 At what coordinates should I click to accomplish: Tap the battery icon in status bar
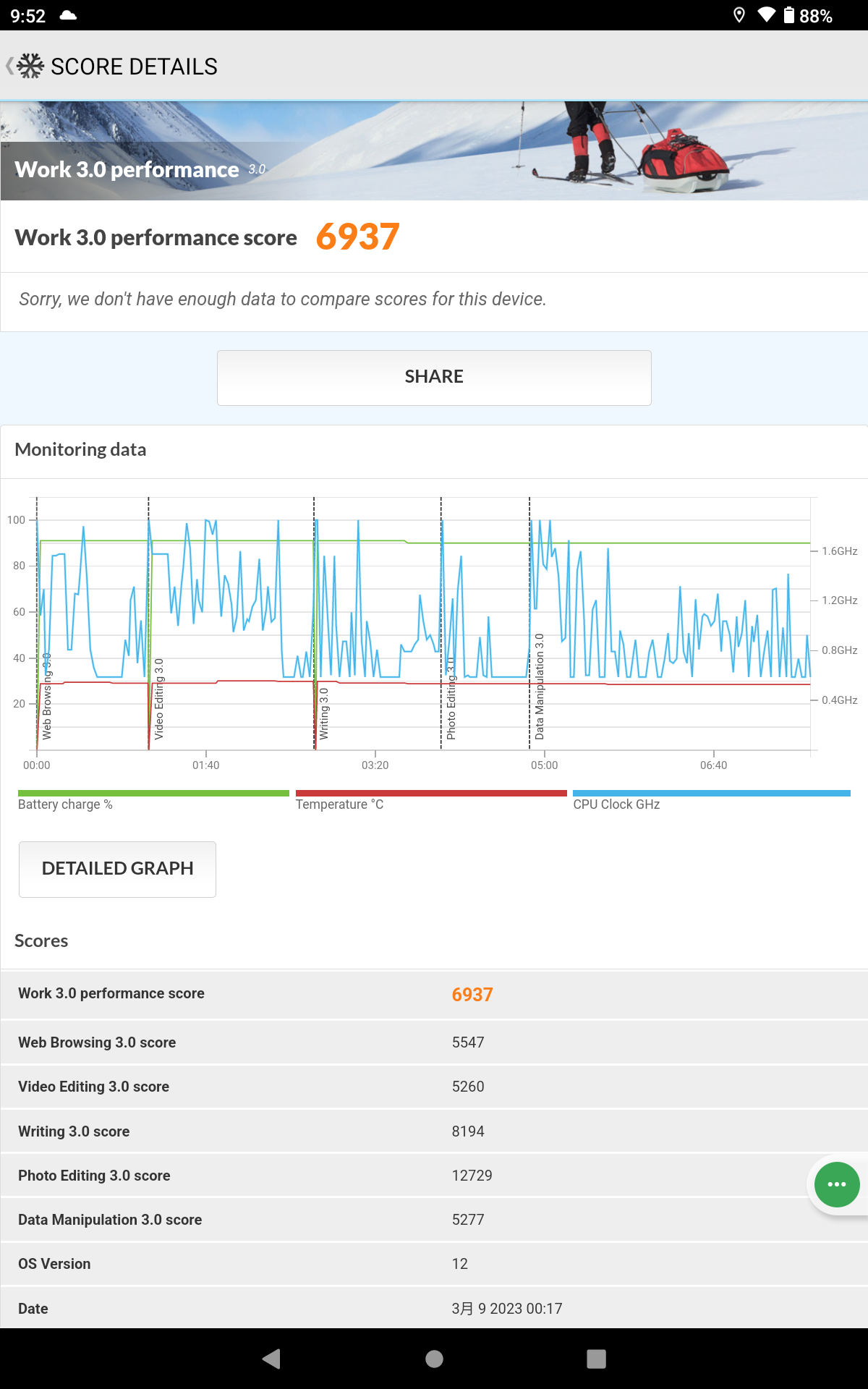pyautogui.click(x=789, y=15)
